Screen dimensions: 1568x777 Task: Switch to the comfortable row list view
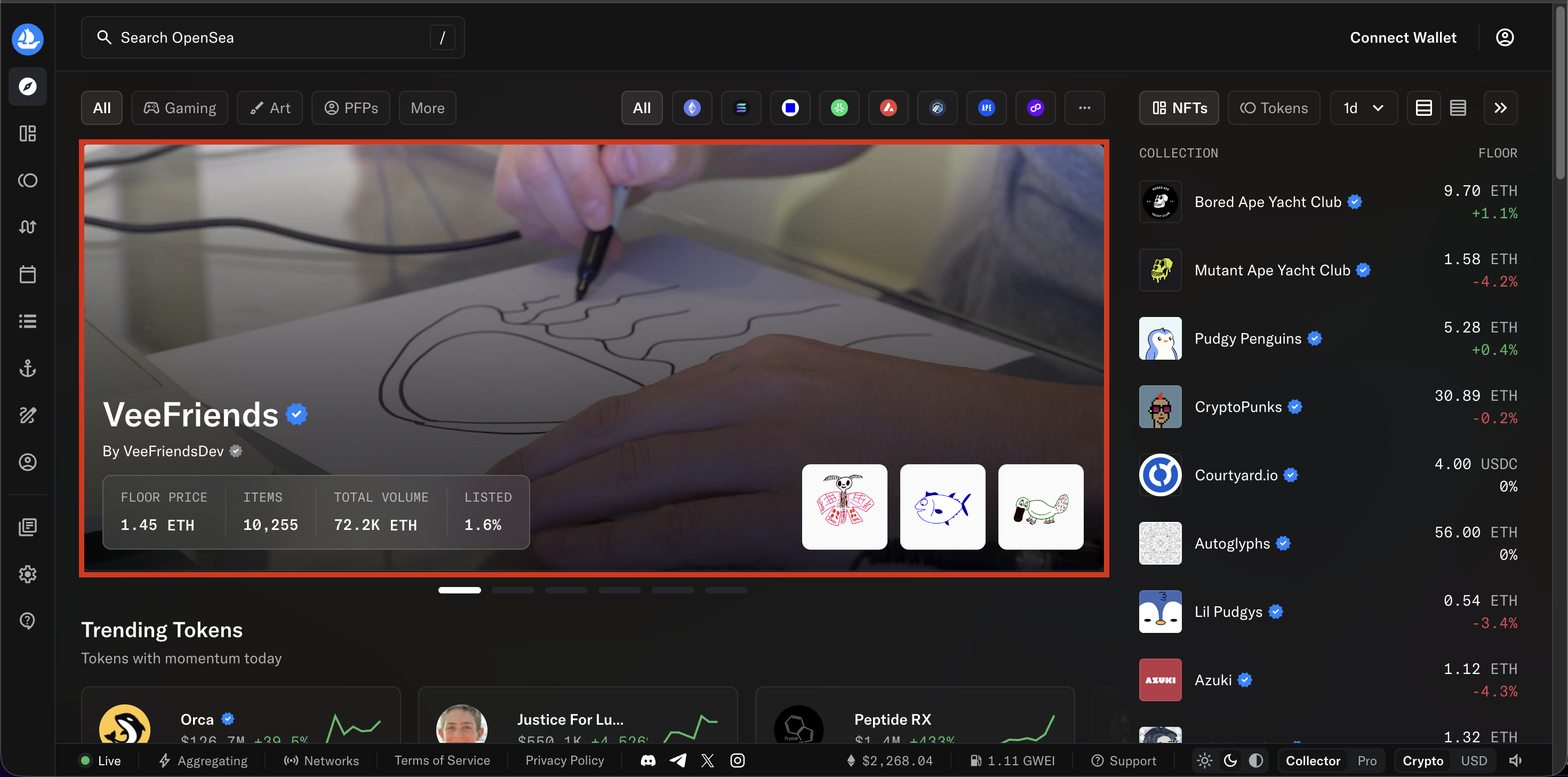pos(1424,108)
